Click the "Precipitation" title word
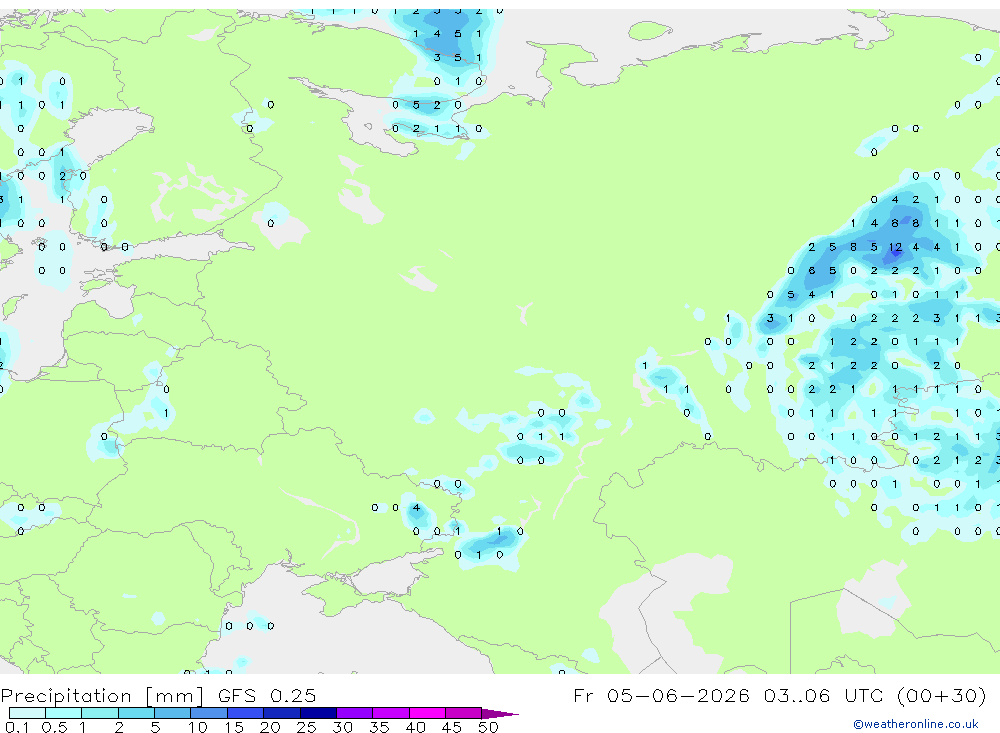The height and width of the screenshot is (733, 1000). pyautogui.click(x=66, y=695)
